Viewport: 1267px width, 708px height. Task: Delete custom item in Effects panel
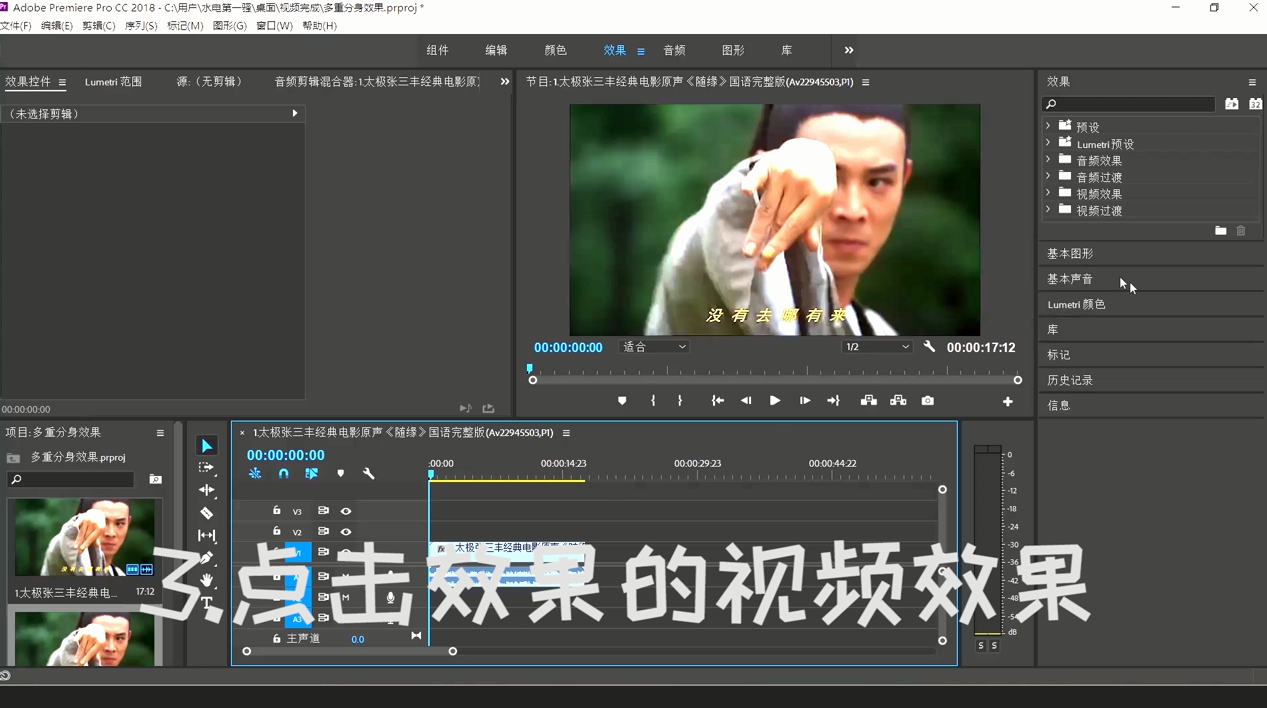1241,231
